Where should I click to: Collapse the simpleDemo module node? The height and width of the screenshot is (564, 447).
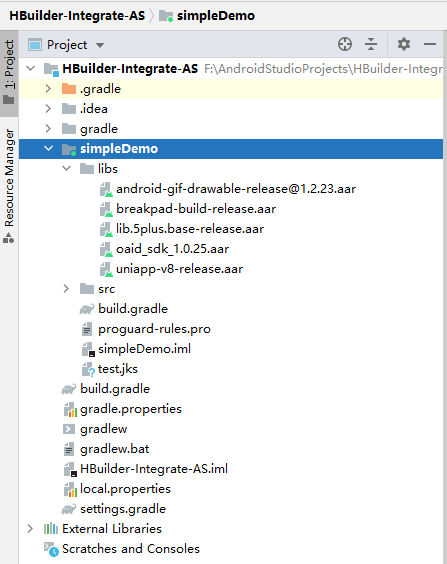tap(48, 149)
